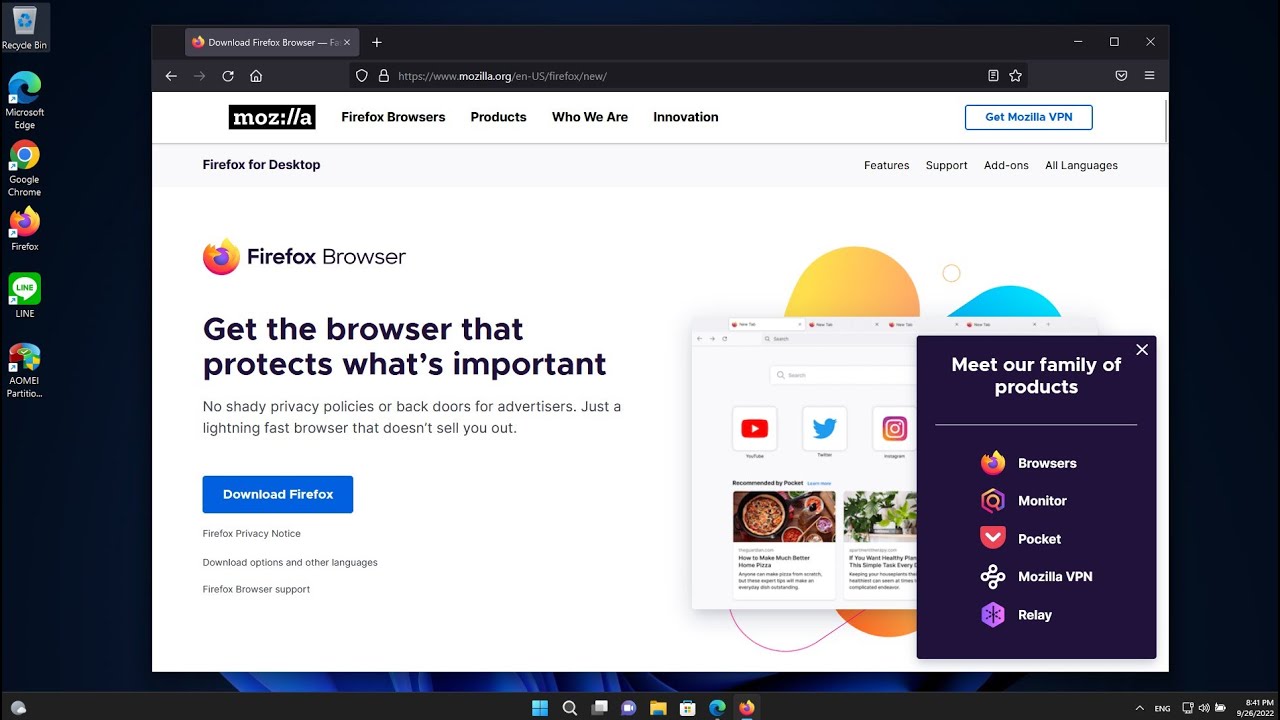This screenshot has height=720, width=1280.
Task: Open the Who We Are navigation menu
Action: (590, 117)
